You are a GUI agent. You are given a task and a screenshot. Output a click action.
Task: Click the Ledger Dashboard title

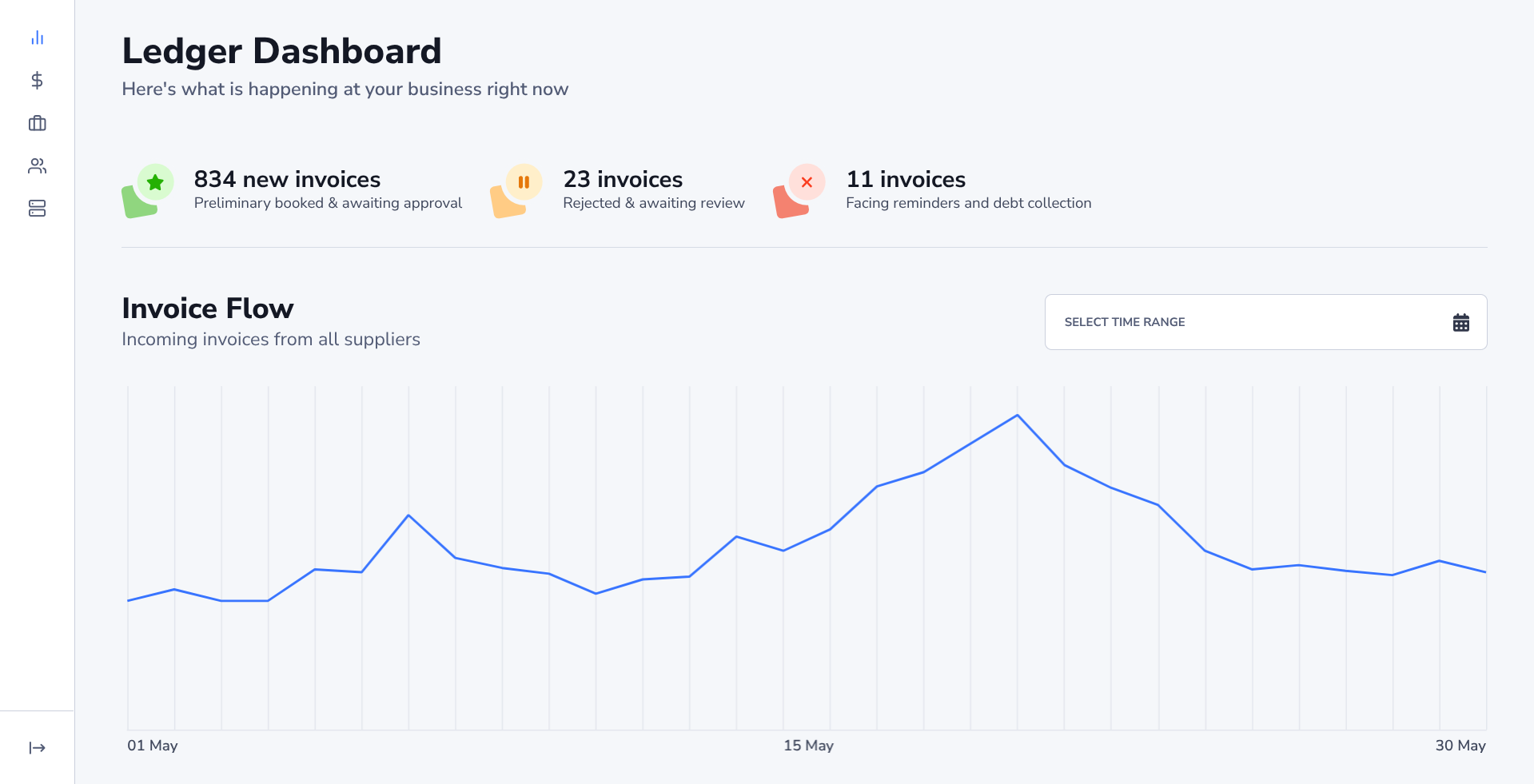coord(281,51)
